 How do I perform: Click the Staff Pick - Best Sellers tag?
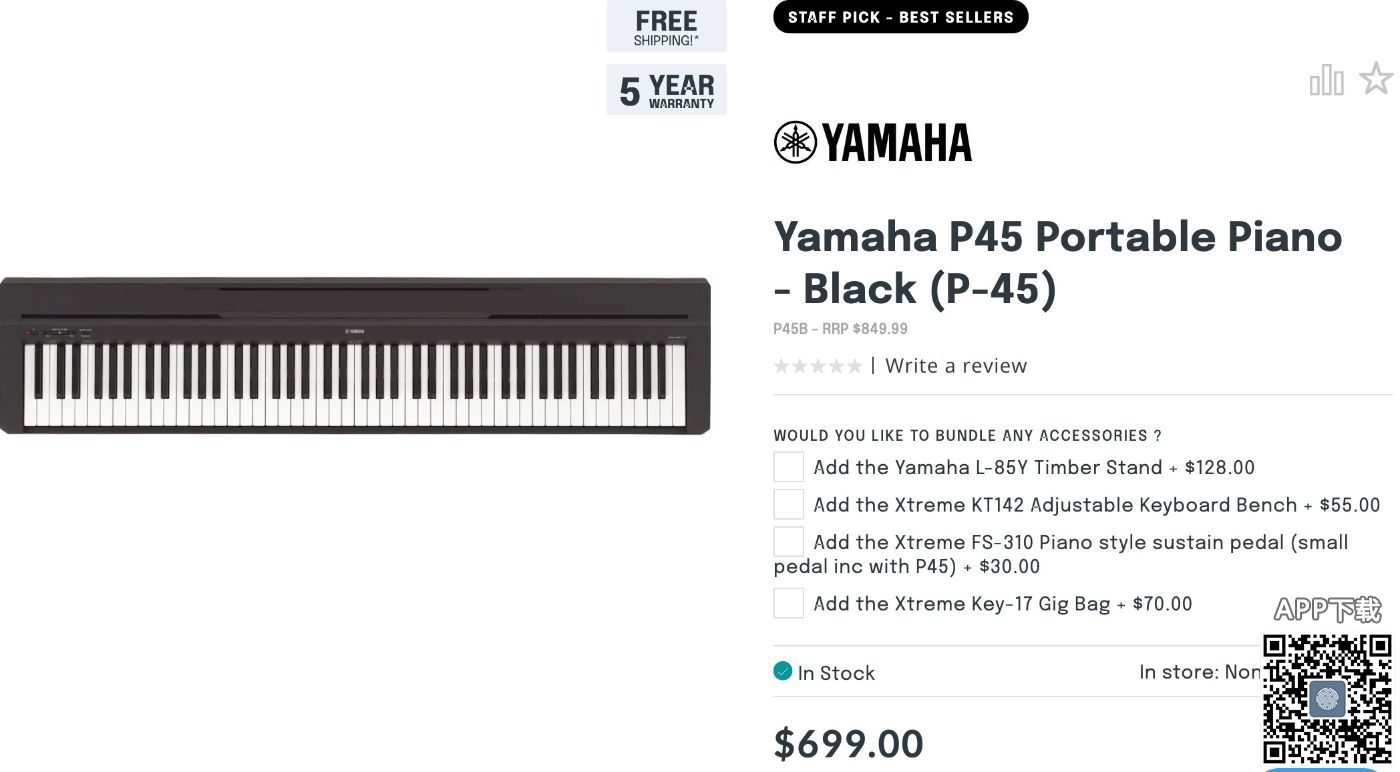(x=900, y=17)
